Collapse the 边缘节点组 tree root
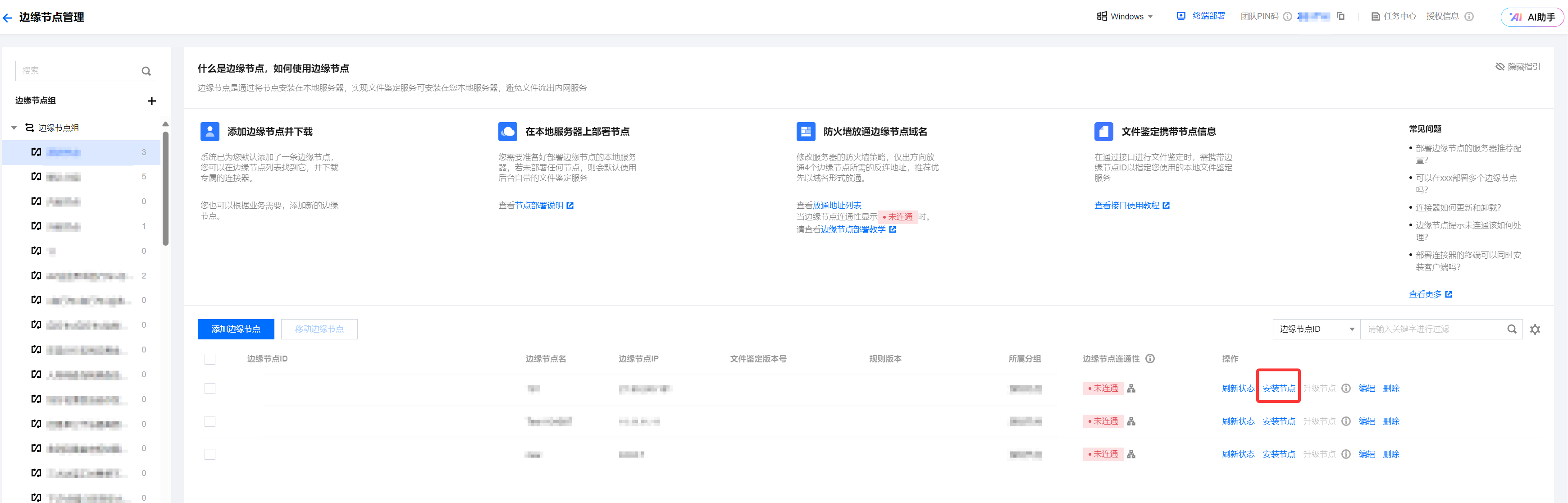Screen dimensions: 1568x503 (14, 128)
